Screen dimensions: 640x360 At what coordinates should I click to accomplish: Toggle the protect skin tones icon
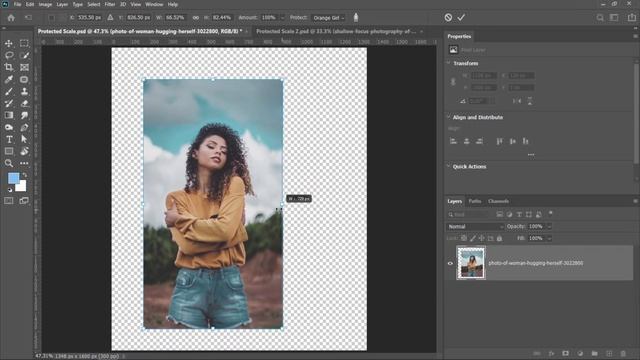tap(356, 17)
